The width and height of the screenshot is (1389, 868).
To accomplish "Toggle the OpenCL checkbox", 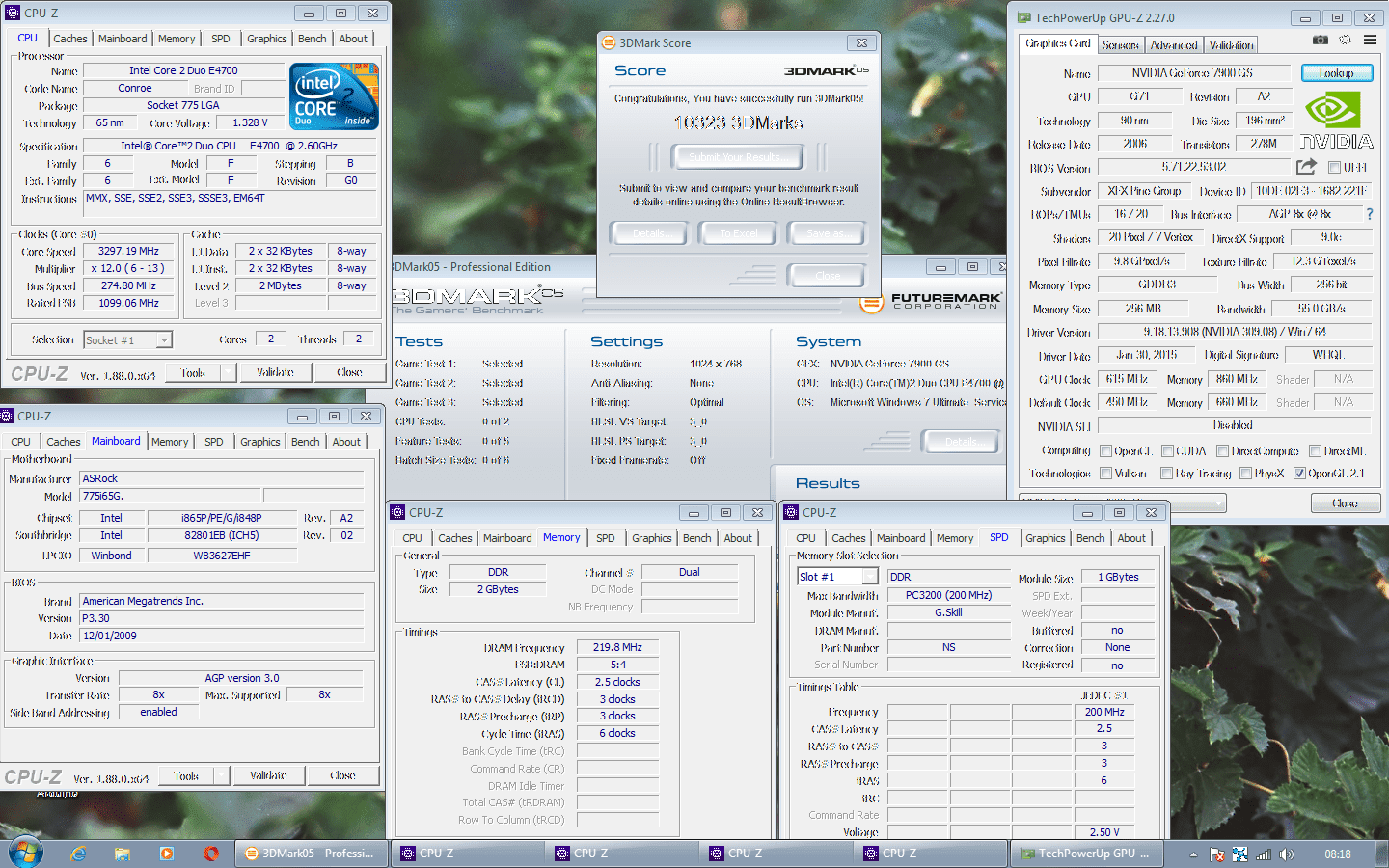I will pyautogui.click(x=1105, y=450).
